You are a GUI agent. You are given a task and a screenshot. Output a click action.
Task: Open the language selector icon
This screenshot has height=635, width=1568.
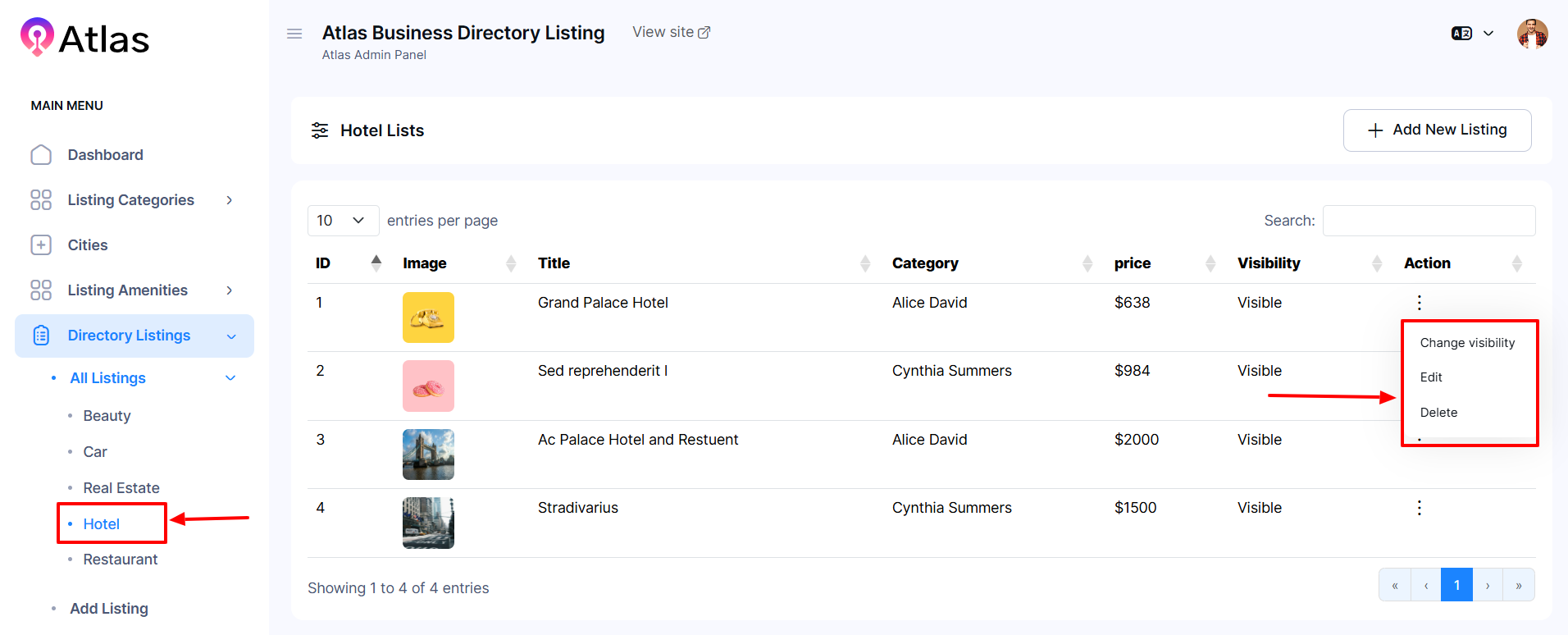1461,34
